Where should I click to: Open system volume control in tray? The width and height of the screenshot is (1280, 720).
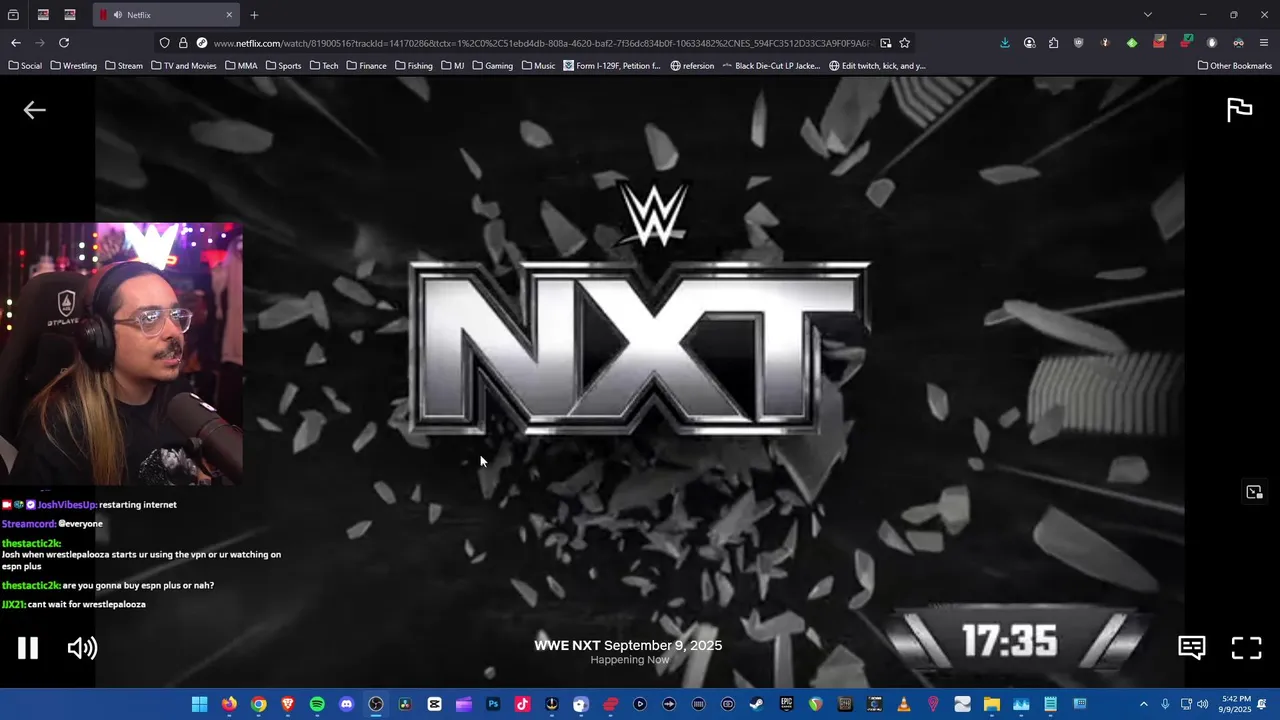[x=1202, y=704]
